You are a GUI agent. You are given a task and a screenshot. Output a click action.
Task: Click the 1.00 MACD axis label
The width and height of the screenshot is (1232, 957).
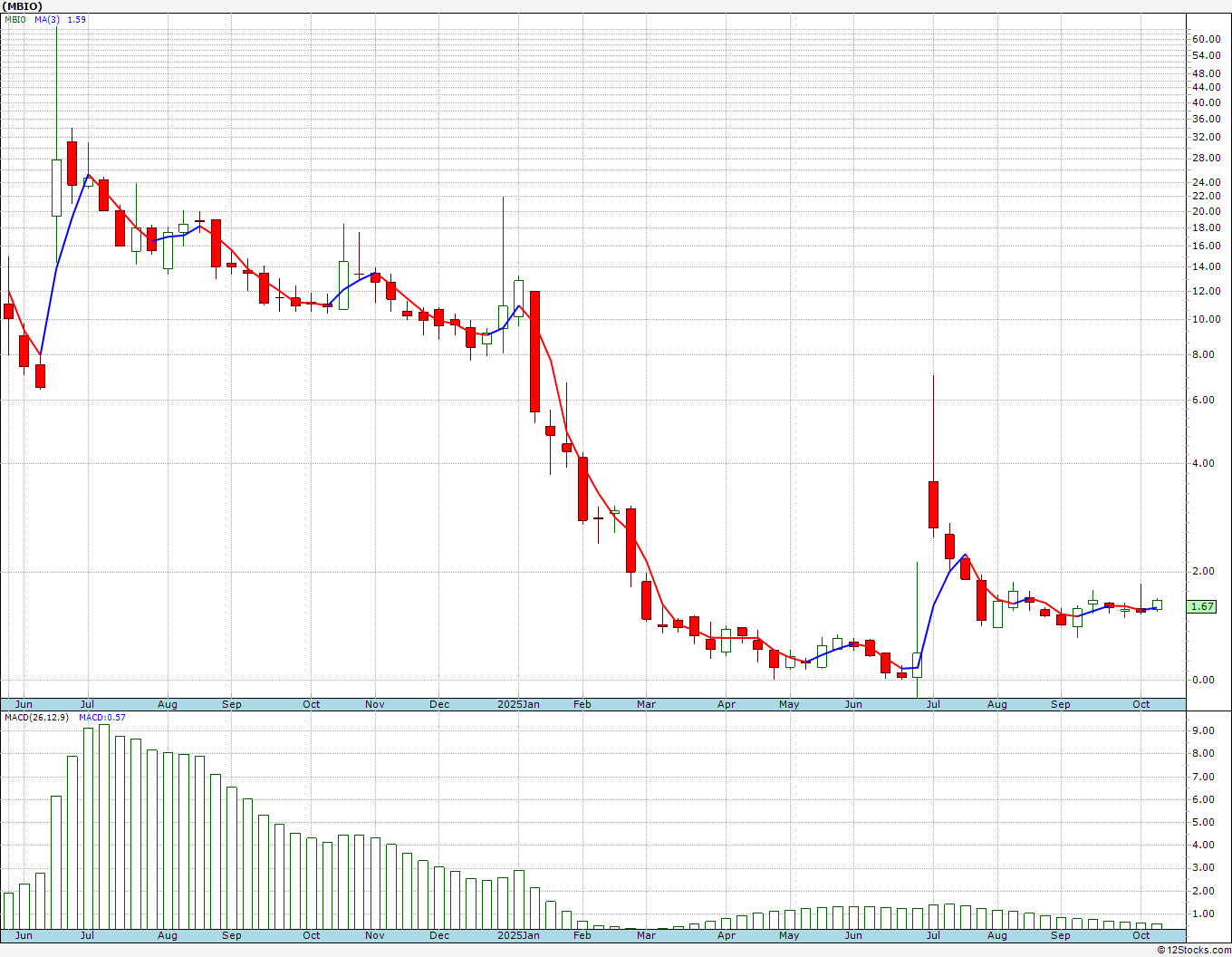coord(1203,913)
